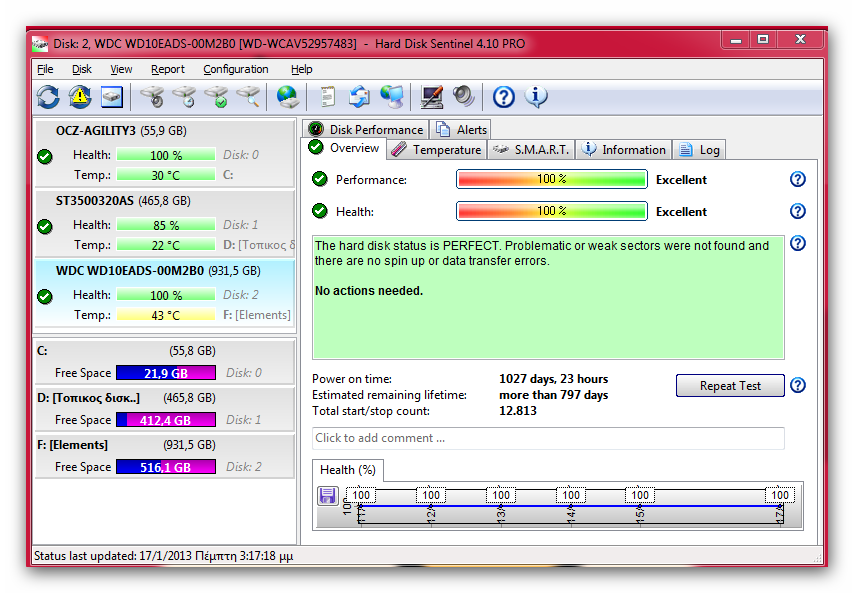The image size is (854, 593).
Task: Select the D: [Τοπικος δισκ..] partition
Action: 164,408
